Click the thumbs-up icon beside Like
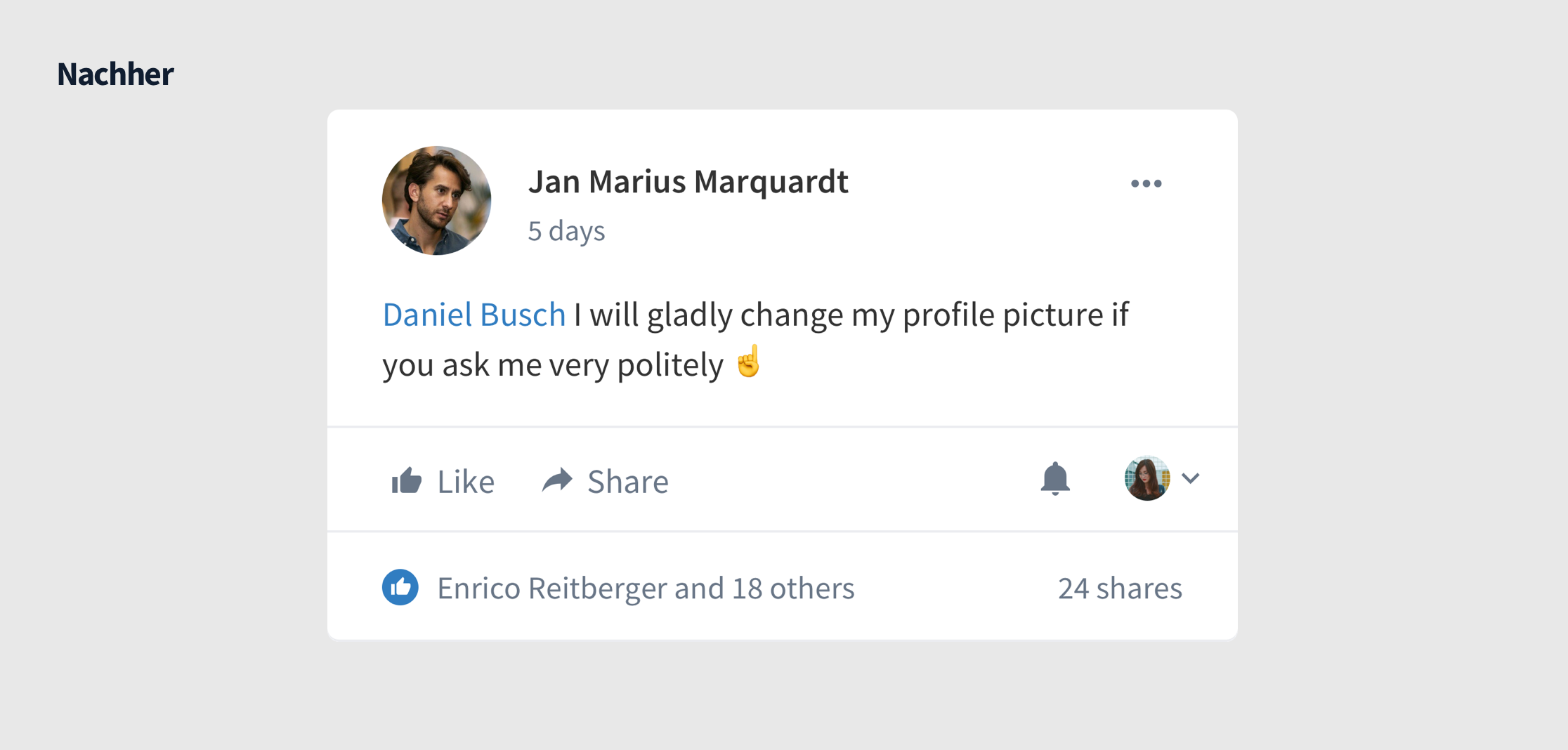Image resolution: width=1568 pixels, height=750 pixels. [407, 480]
